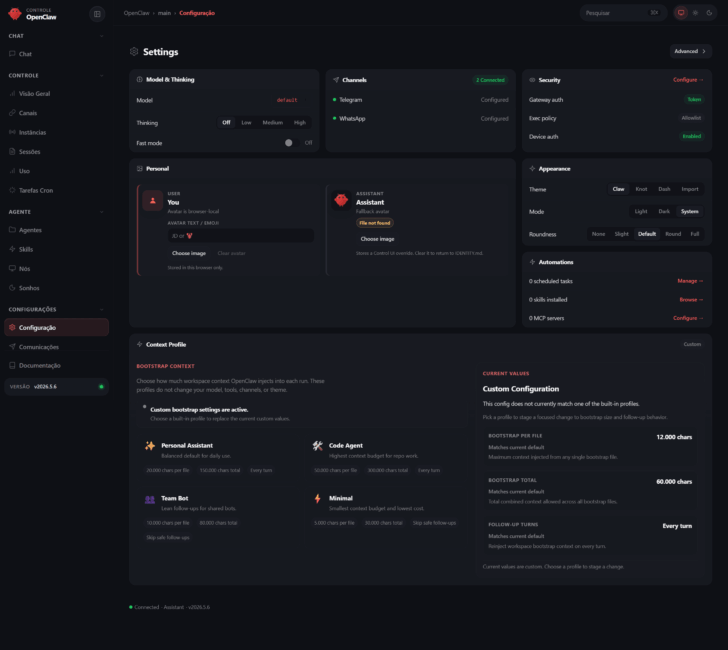Screen dimensions: 728x650
Task: Click Configure link for MCP servers
Action: tap(688, 318)
